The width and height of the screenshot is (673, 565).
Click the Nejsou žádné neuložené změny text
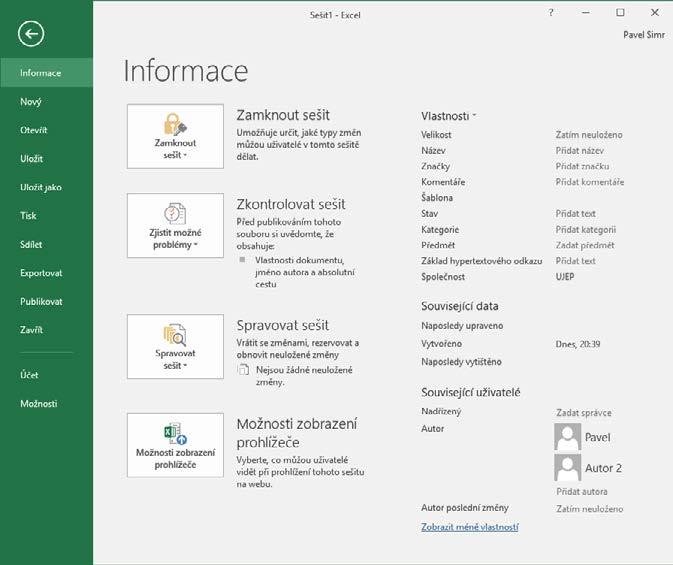tap(304, 376)
